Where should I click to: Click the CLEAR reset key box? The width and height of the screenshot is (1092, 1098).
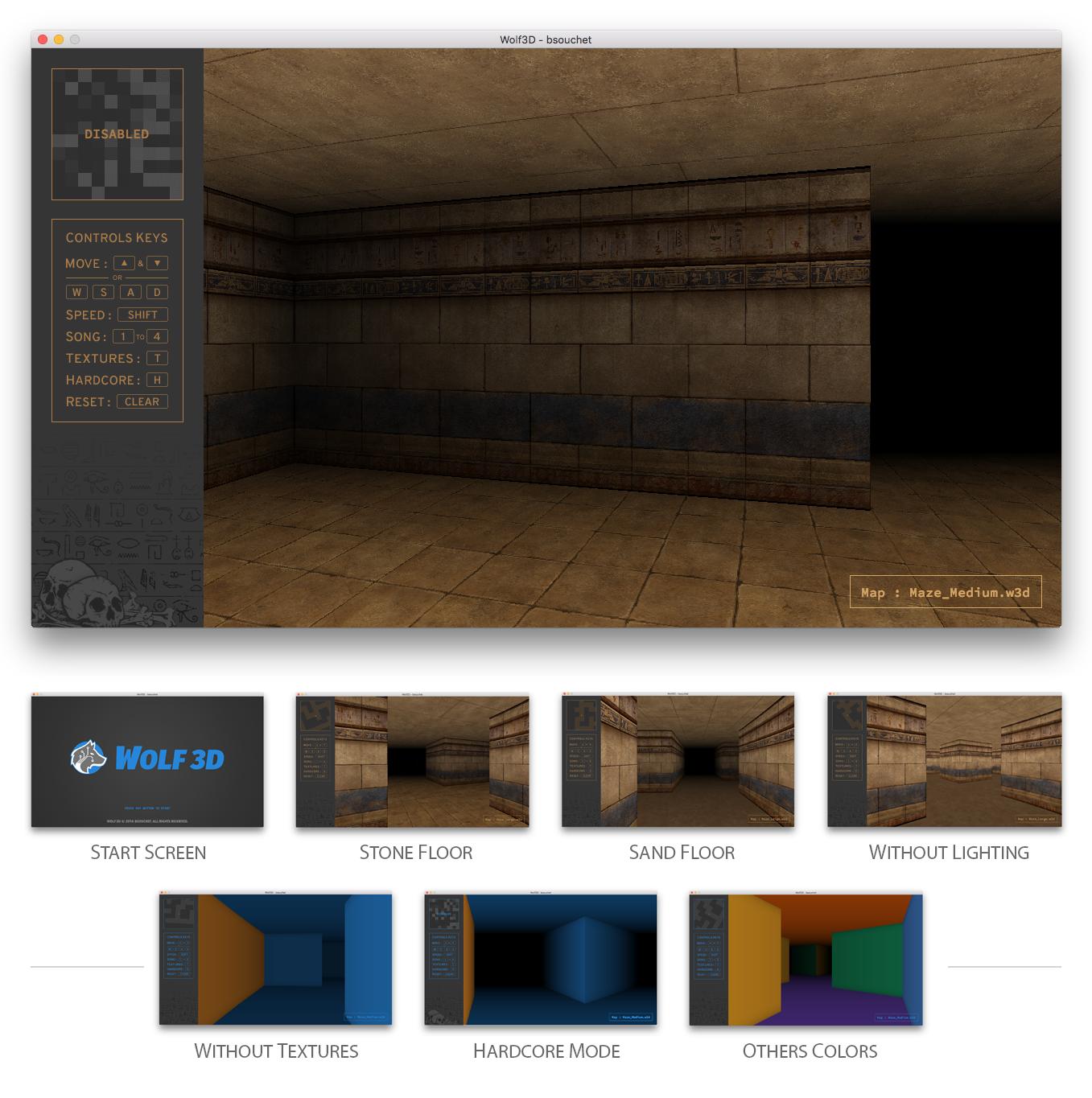(x=142, y=401)
